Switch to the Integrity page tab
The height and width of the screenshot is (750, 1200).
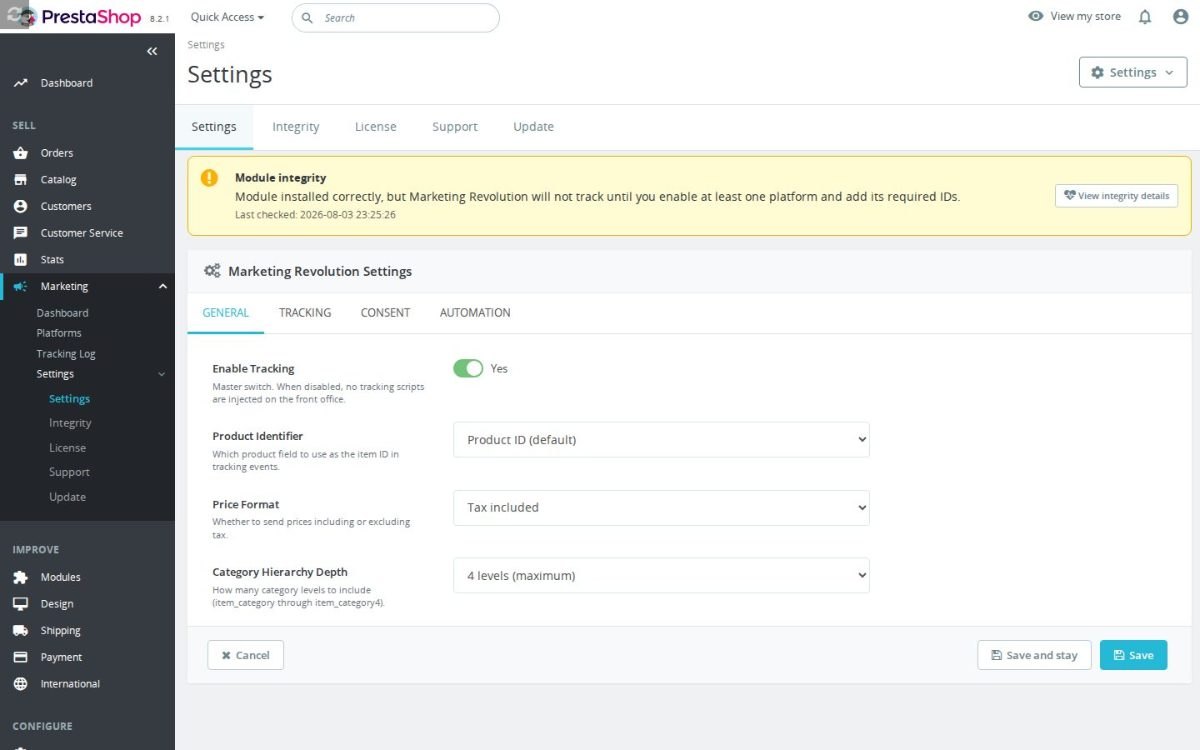click(296, 127)
